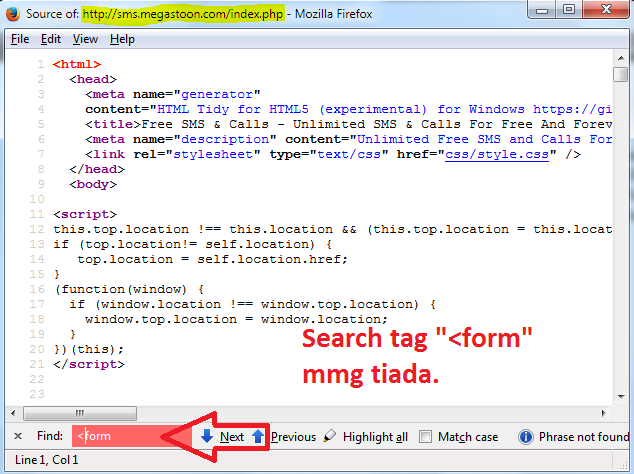This screenshot has height=474, width=634.
Task: Click the vertical scrollbar thumb
Action: [620, 75]
